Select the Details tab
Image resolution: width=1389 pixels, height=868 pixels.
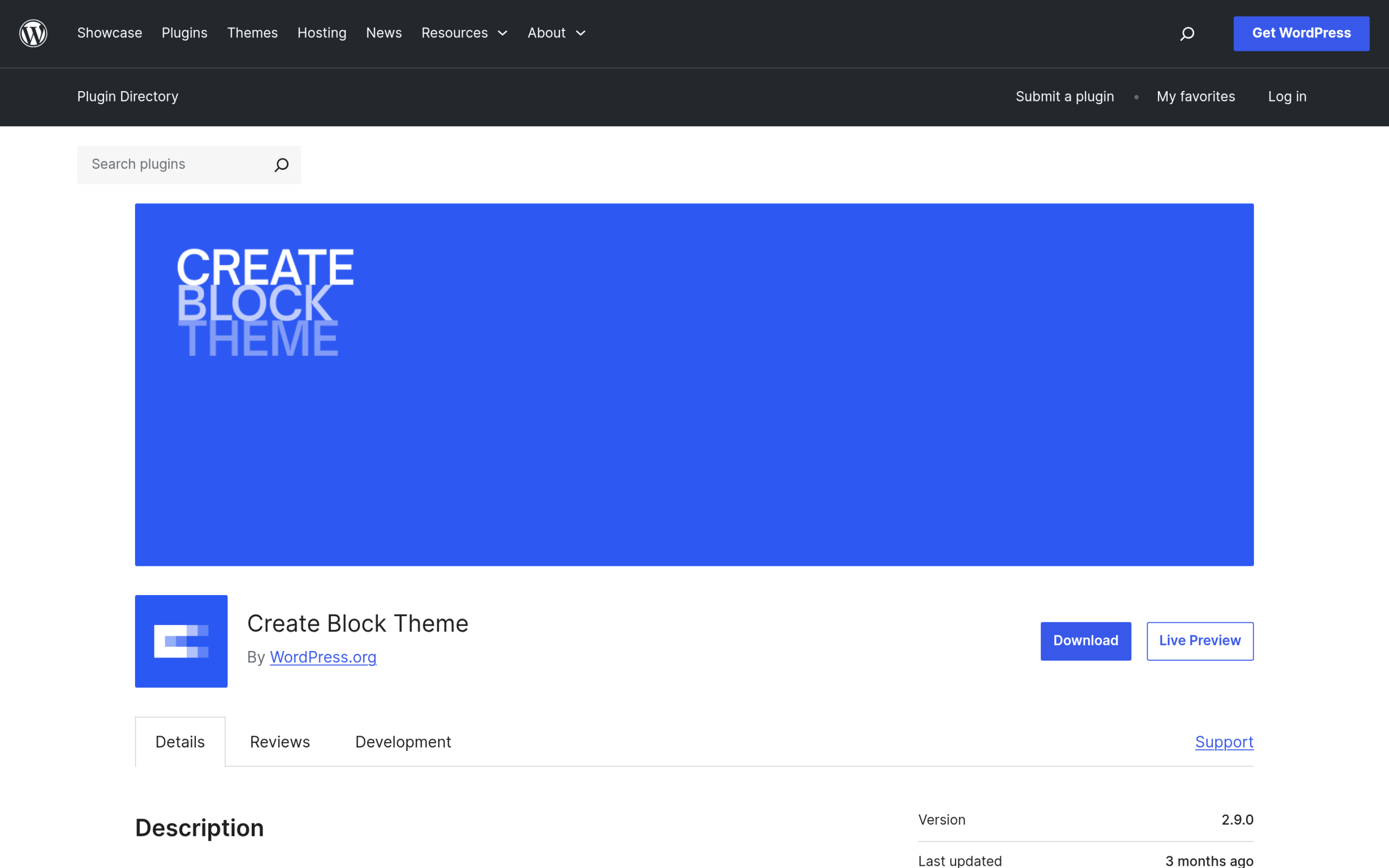pos(180,742)
